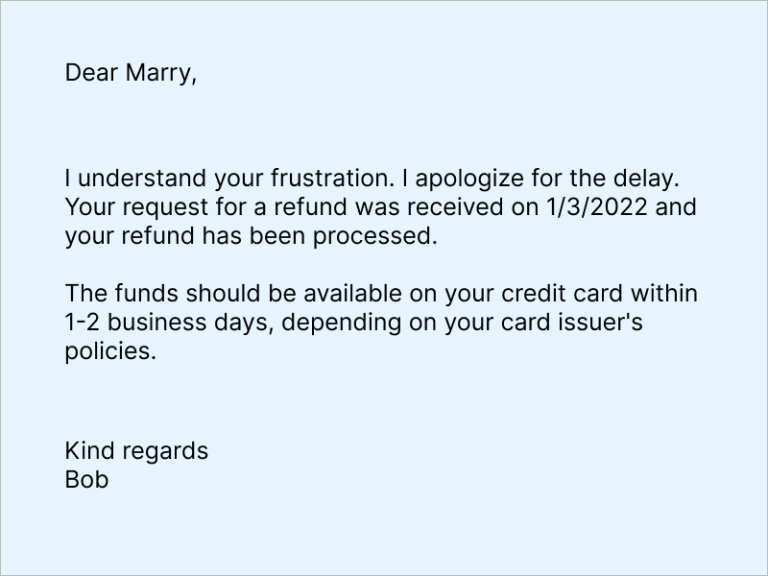Click the greeting line 'Dear Marry,'
768x576 pixels.
(131, 73)
